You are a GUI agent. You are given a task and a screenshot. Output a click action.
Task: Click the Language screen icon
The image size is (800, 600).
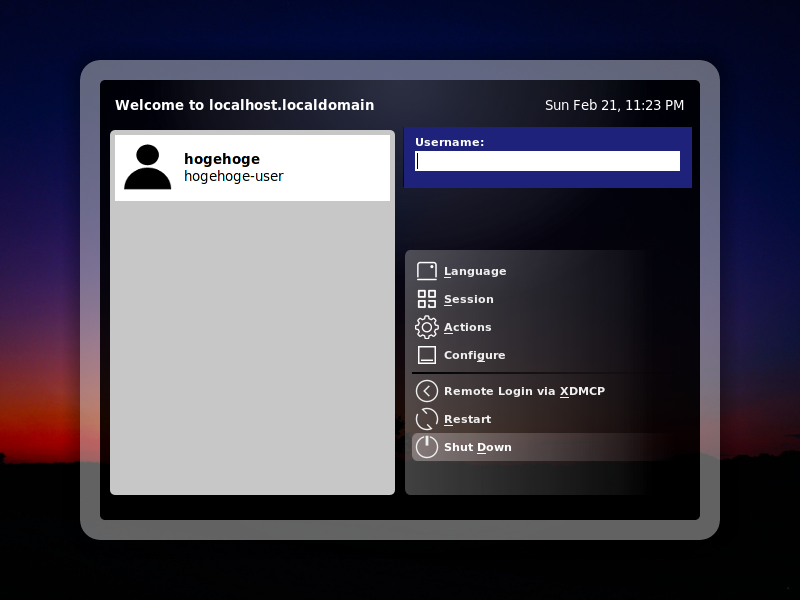coord(427,271)
